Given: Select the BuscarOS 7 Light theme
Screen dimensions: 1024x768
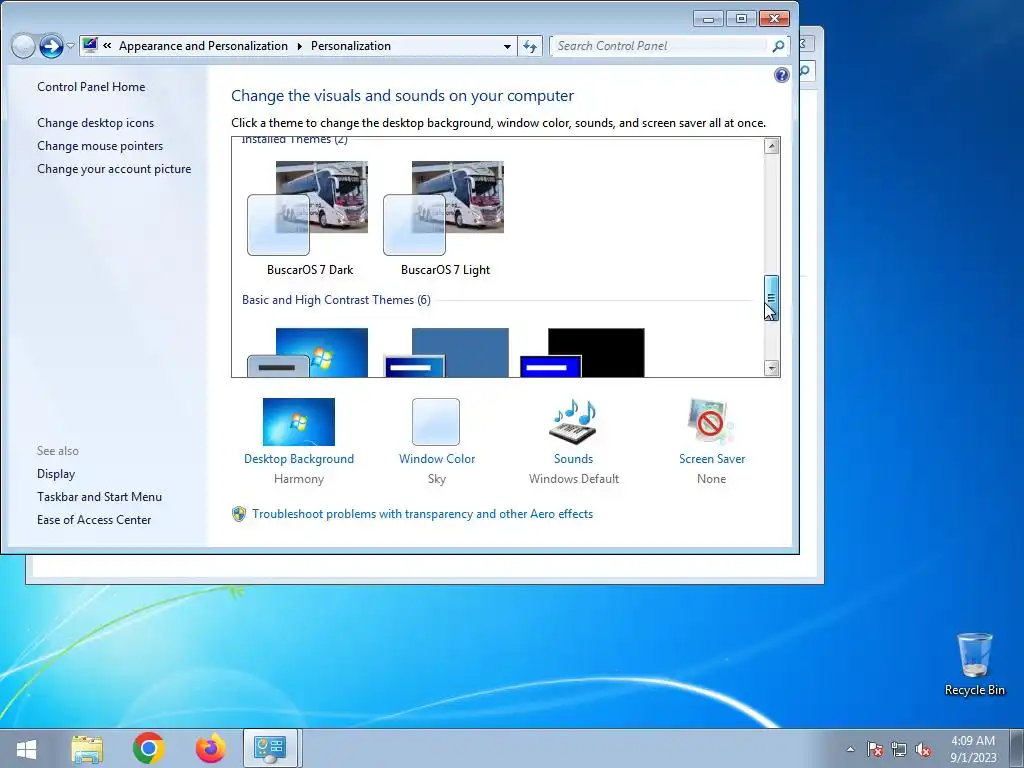Looking at the screenshot, I should click(x=444, y=219).
